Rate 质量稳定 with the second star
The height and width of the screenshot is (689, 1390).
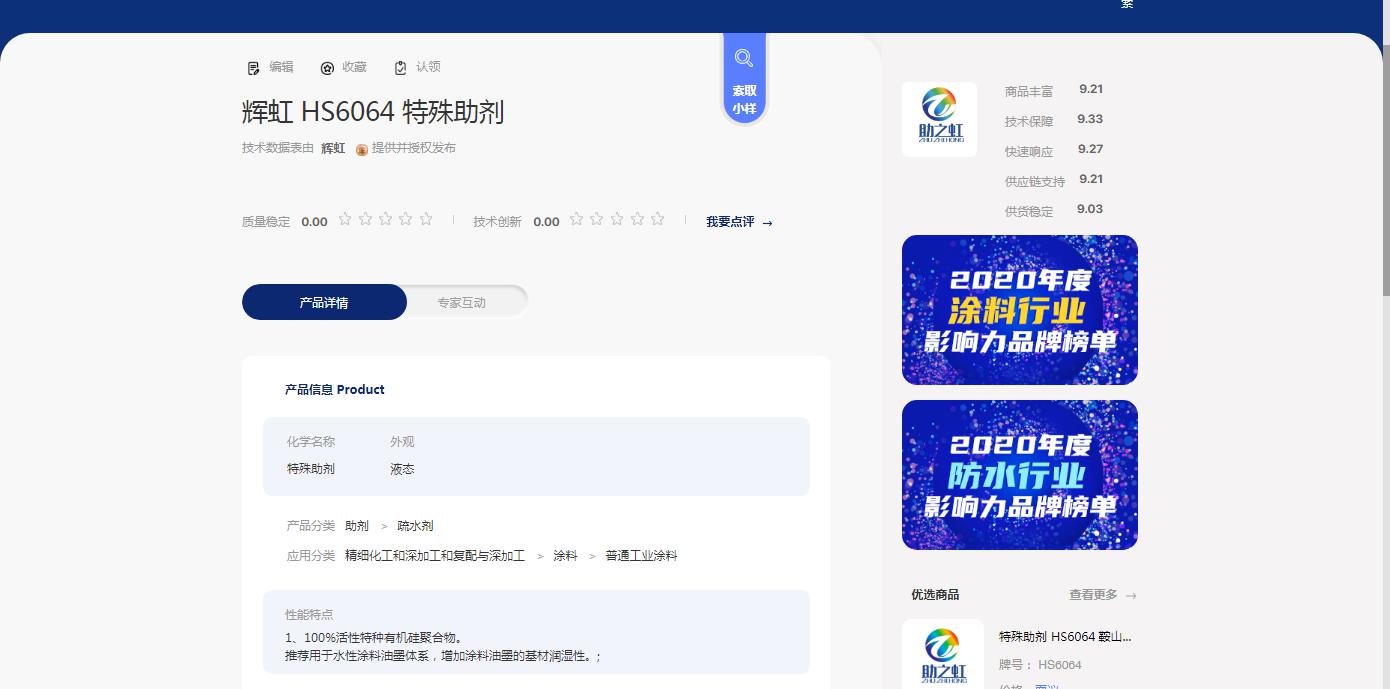pos(365,219)
